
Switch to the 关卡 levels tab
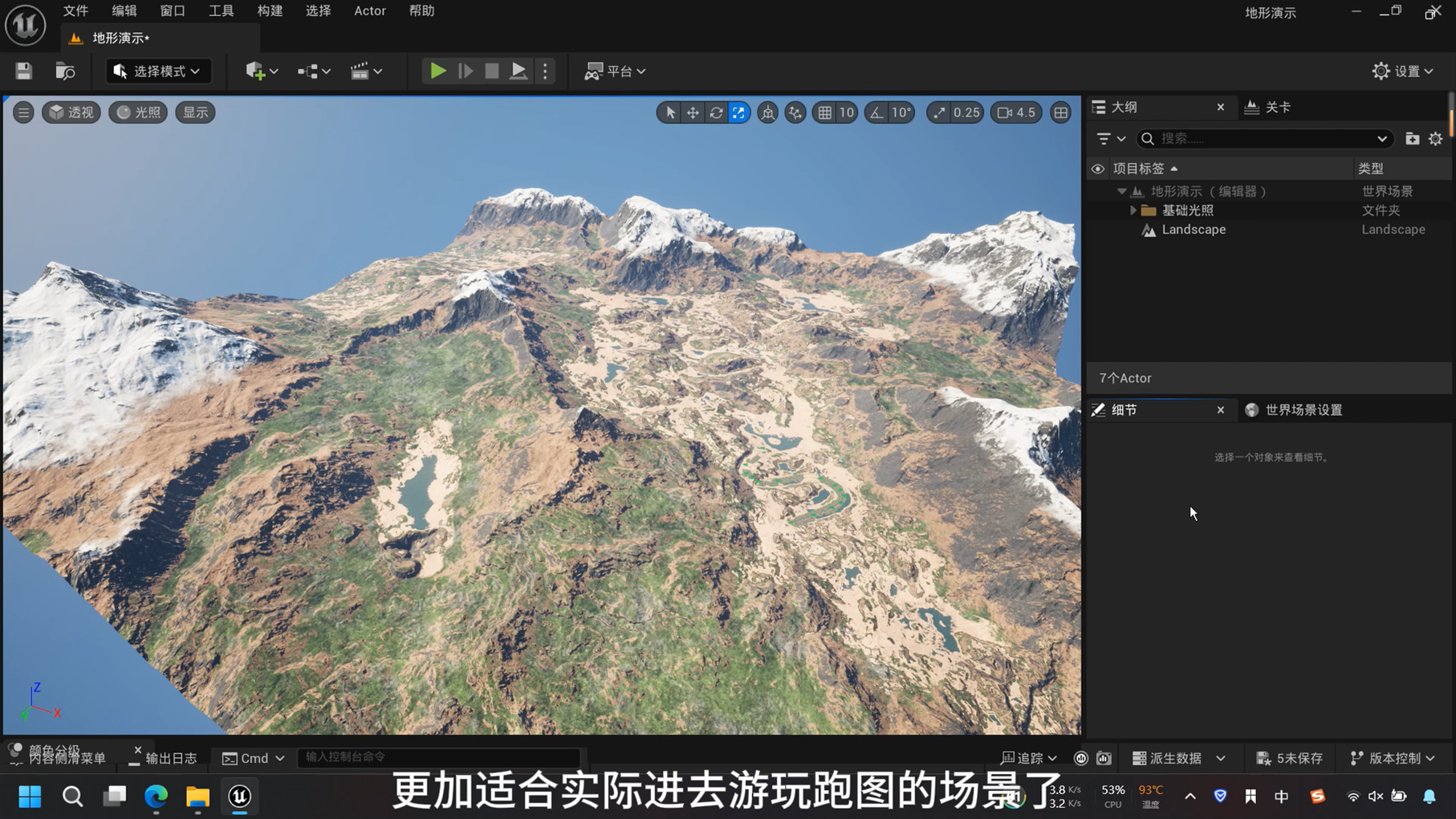(1267, 107)
